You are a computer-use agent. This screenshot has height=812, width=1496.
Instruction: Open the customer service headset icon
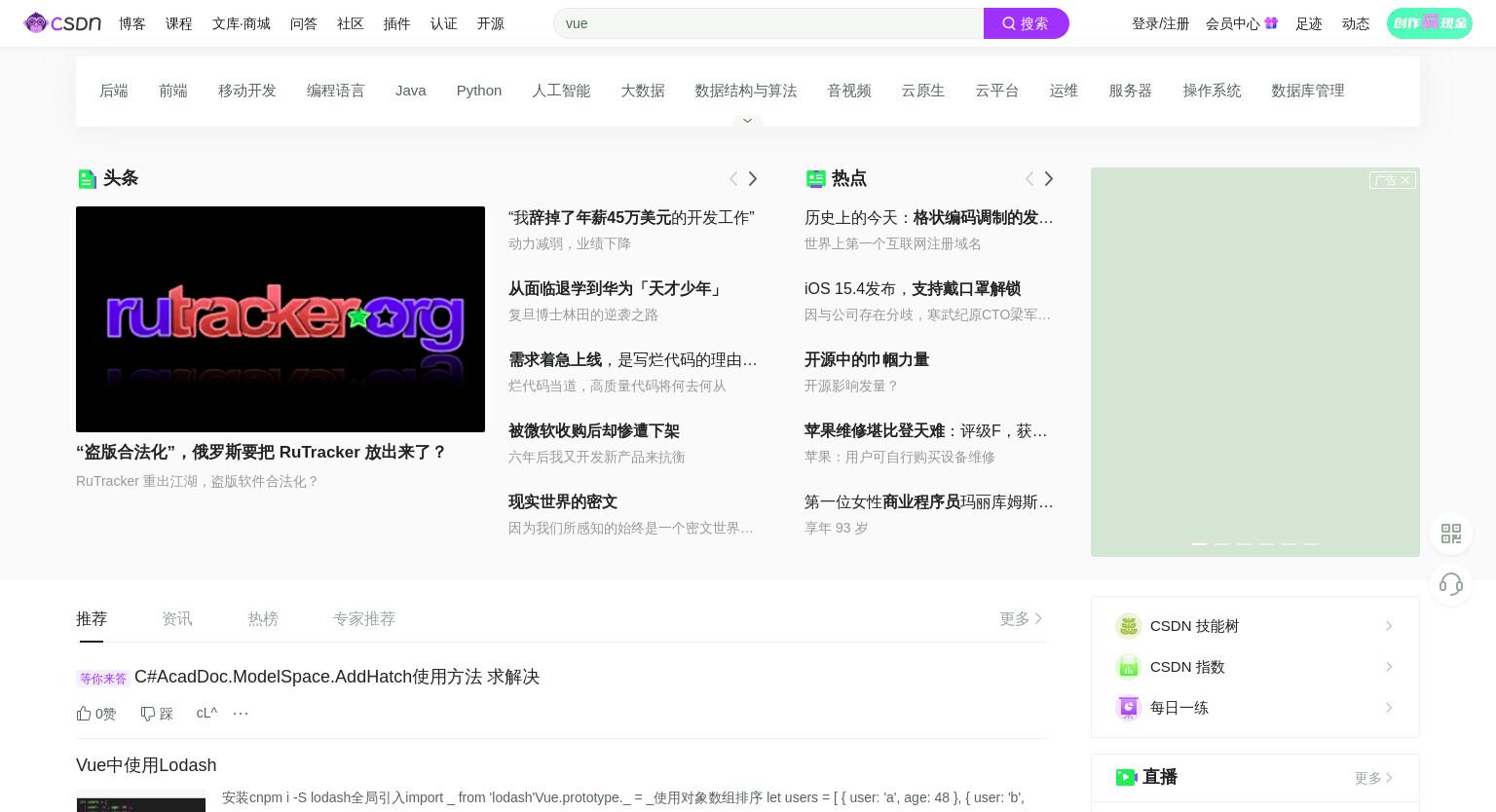point(1451,584)
